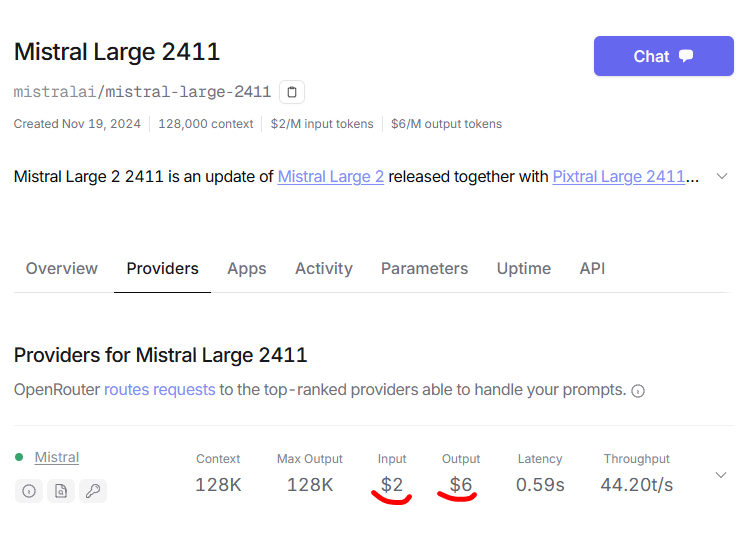Go to the Activity tab

[x=324, y=269]
